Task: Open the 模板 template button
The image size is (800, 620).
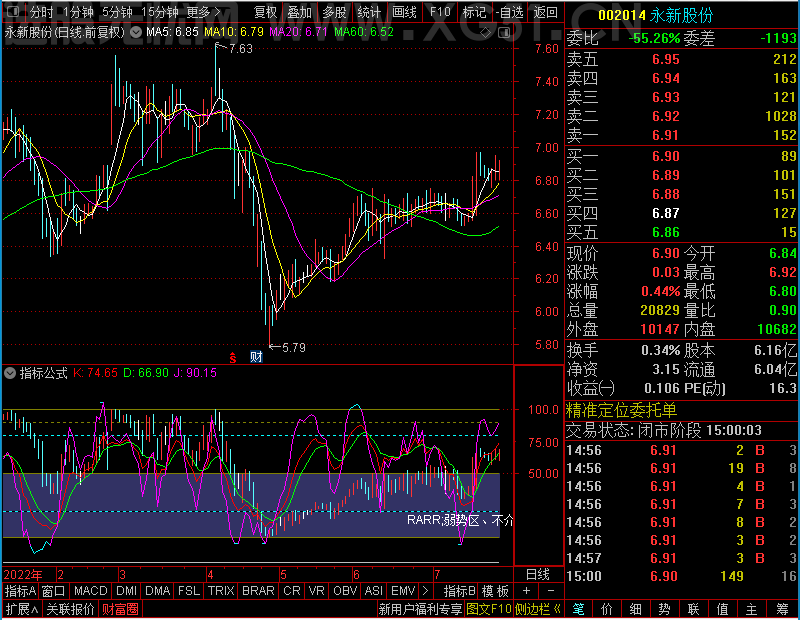Action: click(x=495, y=591)
